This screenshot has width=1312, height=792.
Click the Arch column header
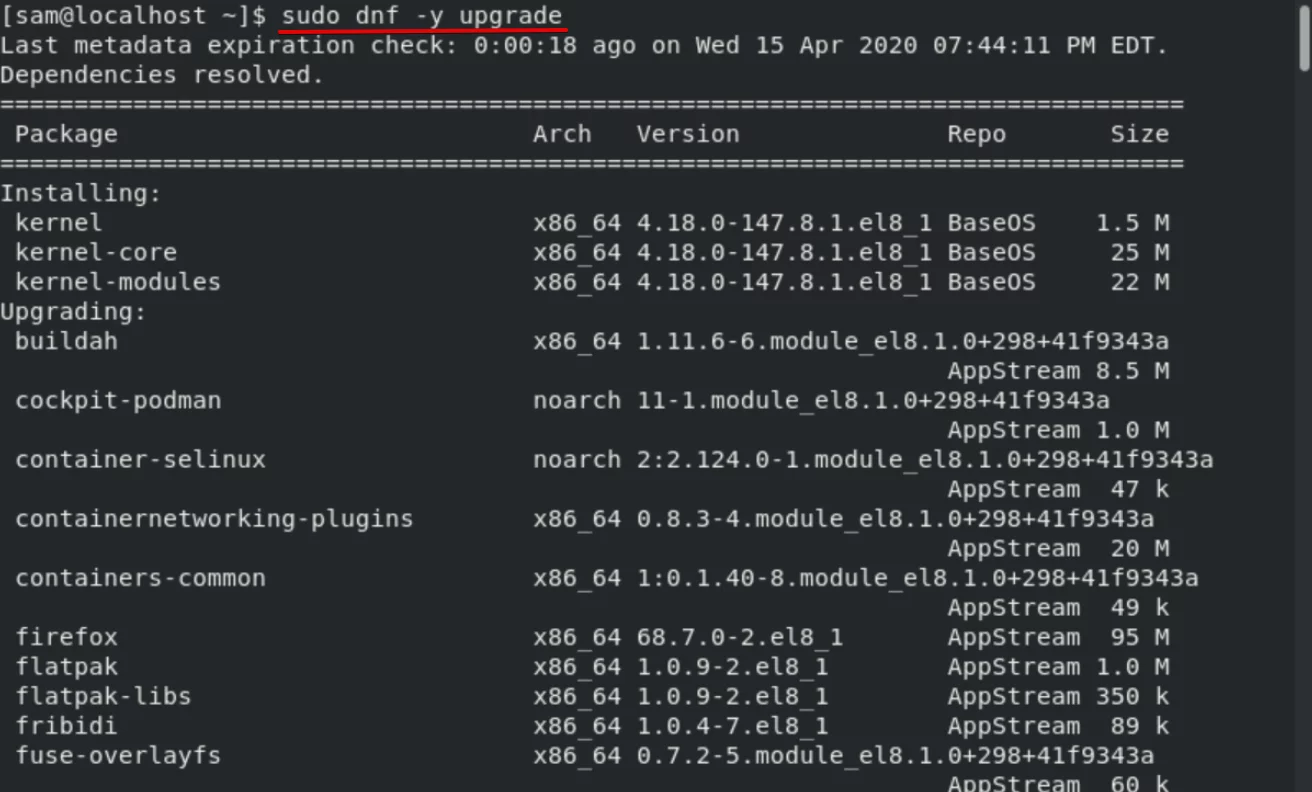coord(562,134)
